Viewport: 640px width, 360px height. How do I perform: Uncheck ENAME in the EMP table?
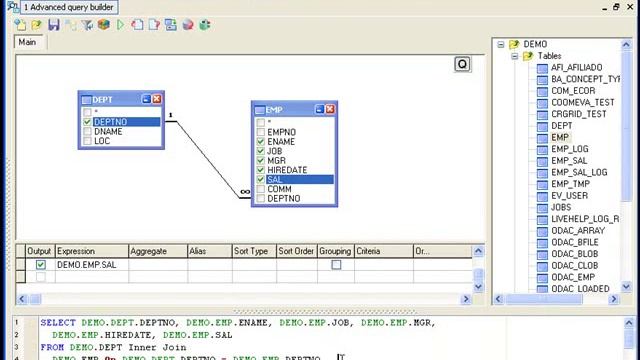[x=260, y=141]
